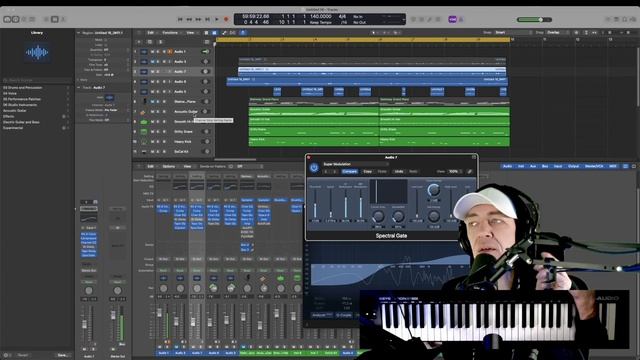The width and height of the screenshot is (640, 360).
Task: Click the link icon in the plugin header
Action: [470, 171]
